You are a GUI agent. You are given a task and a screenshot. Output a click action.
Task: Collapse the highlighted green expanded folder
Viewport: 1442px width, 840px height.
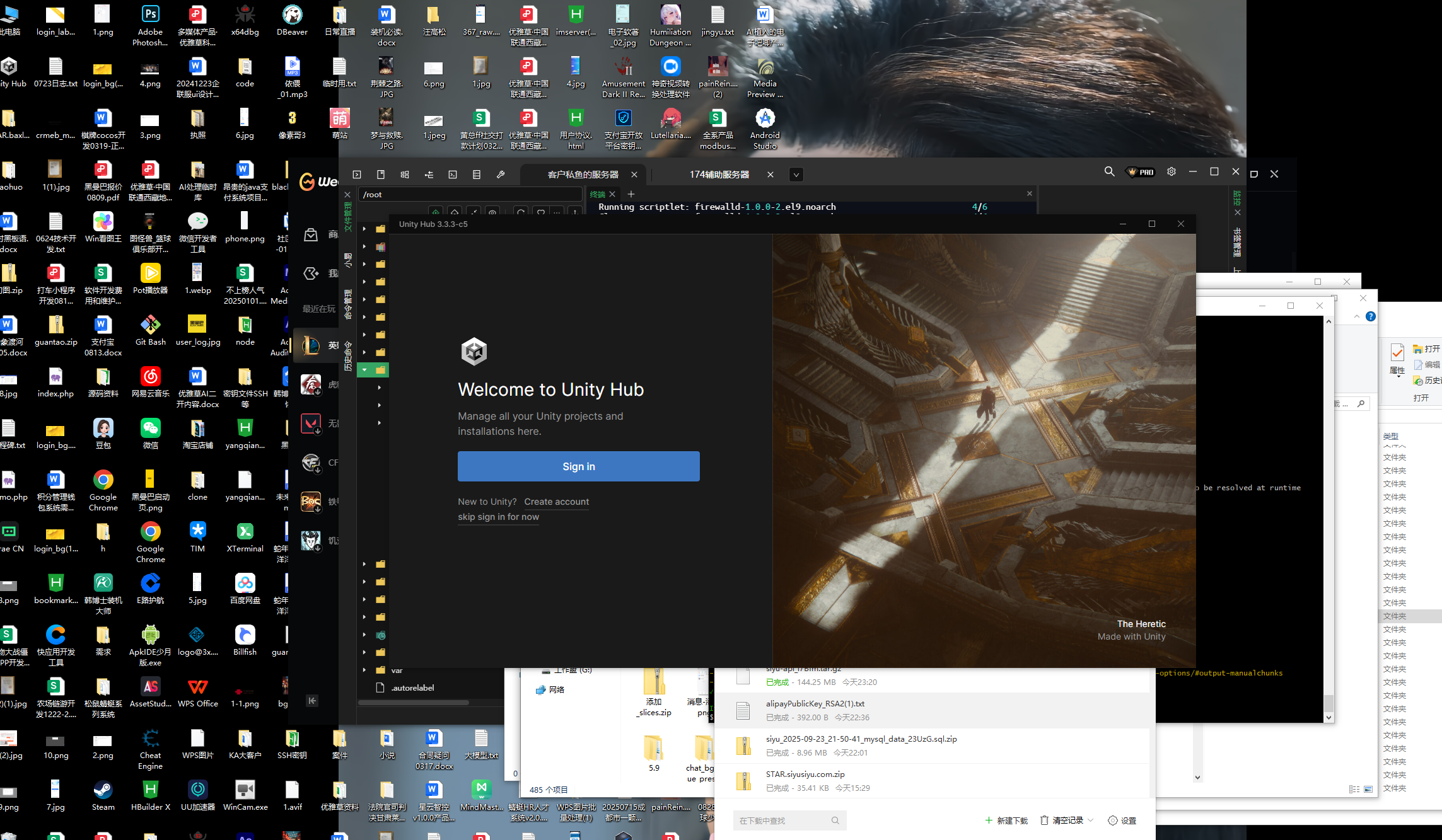[x=364, y=370]
